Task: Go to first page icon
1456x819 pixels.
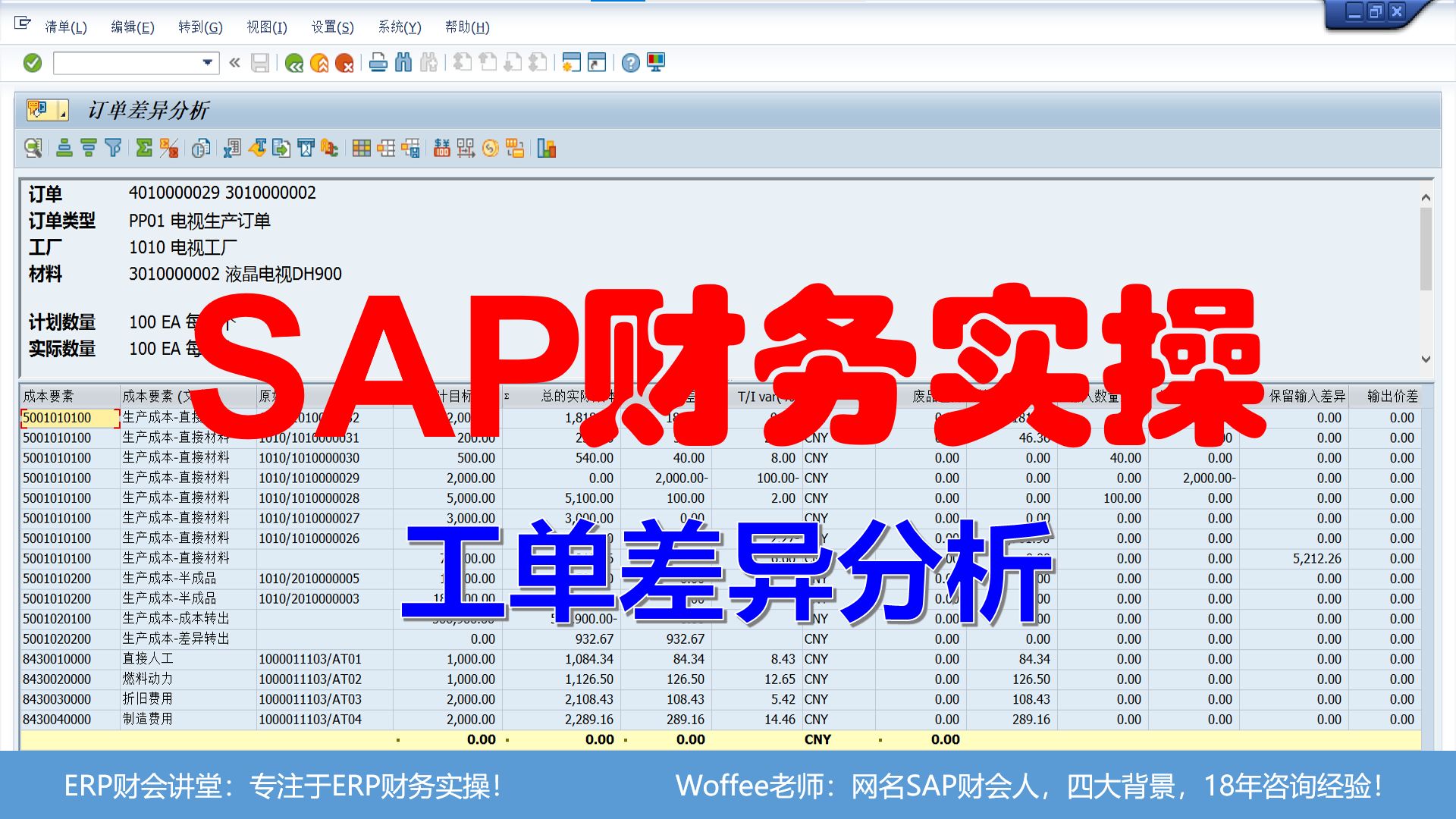Action: coord(462,63)
